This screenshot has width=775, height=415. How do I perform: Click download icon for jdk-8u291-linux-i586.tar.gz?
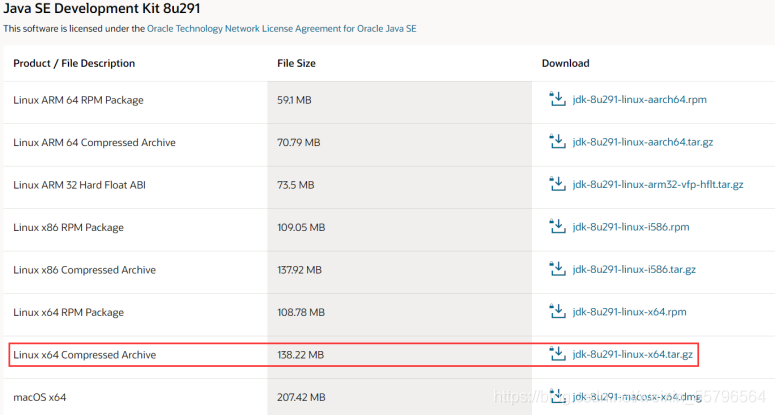(558, 269)
